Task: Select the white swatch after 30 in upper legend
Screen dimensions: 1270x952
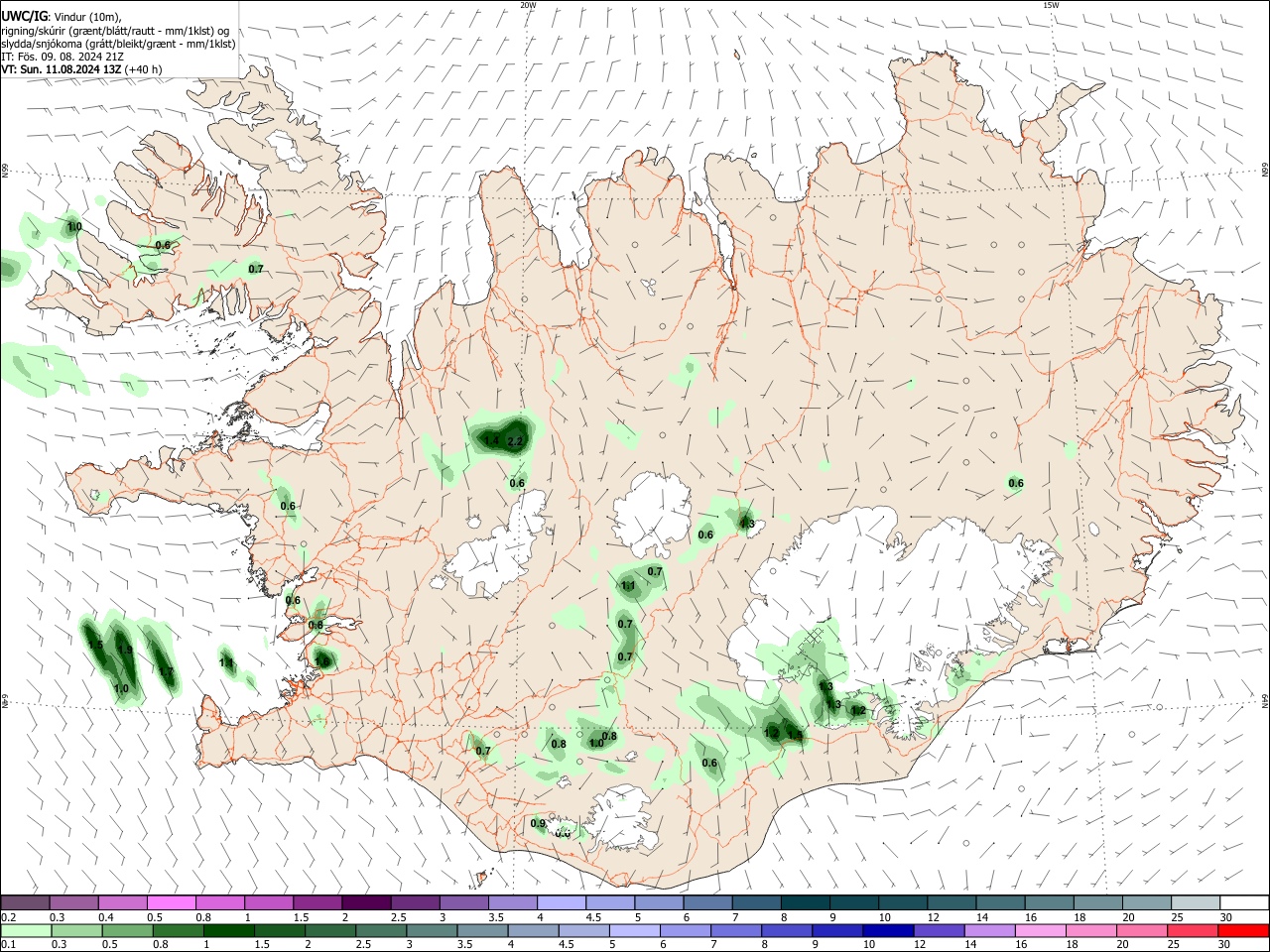Action: (x=1244, y=903)
